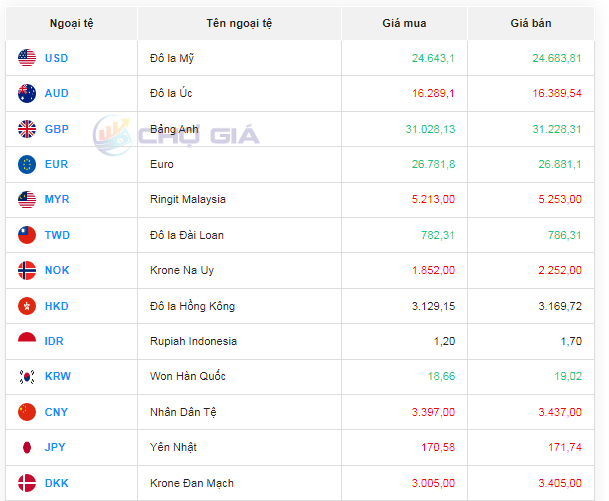Click the Australian flag icon
This screenshot has width=609, height=501.
[27, 93]
